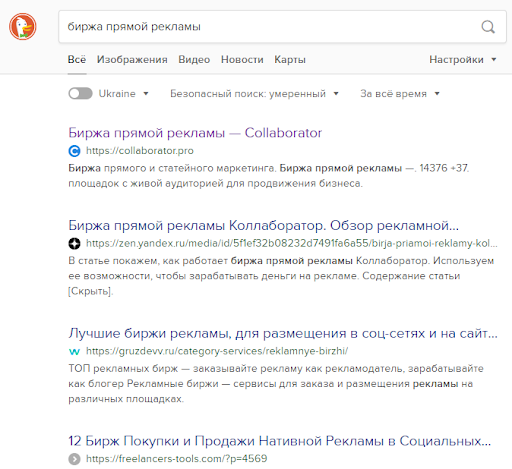
Task: Open result Биржа прямой рекламы — Collaborator
Action: (195, 133)
